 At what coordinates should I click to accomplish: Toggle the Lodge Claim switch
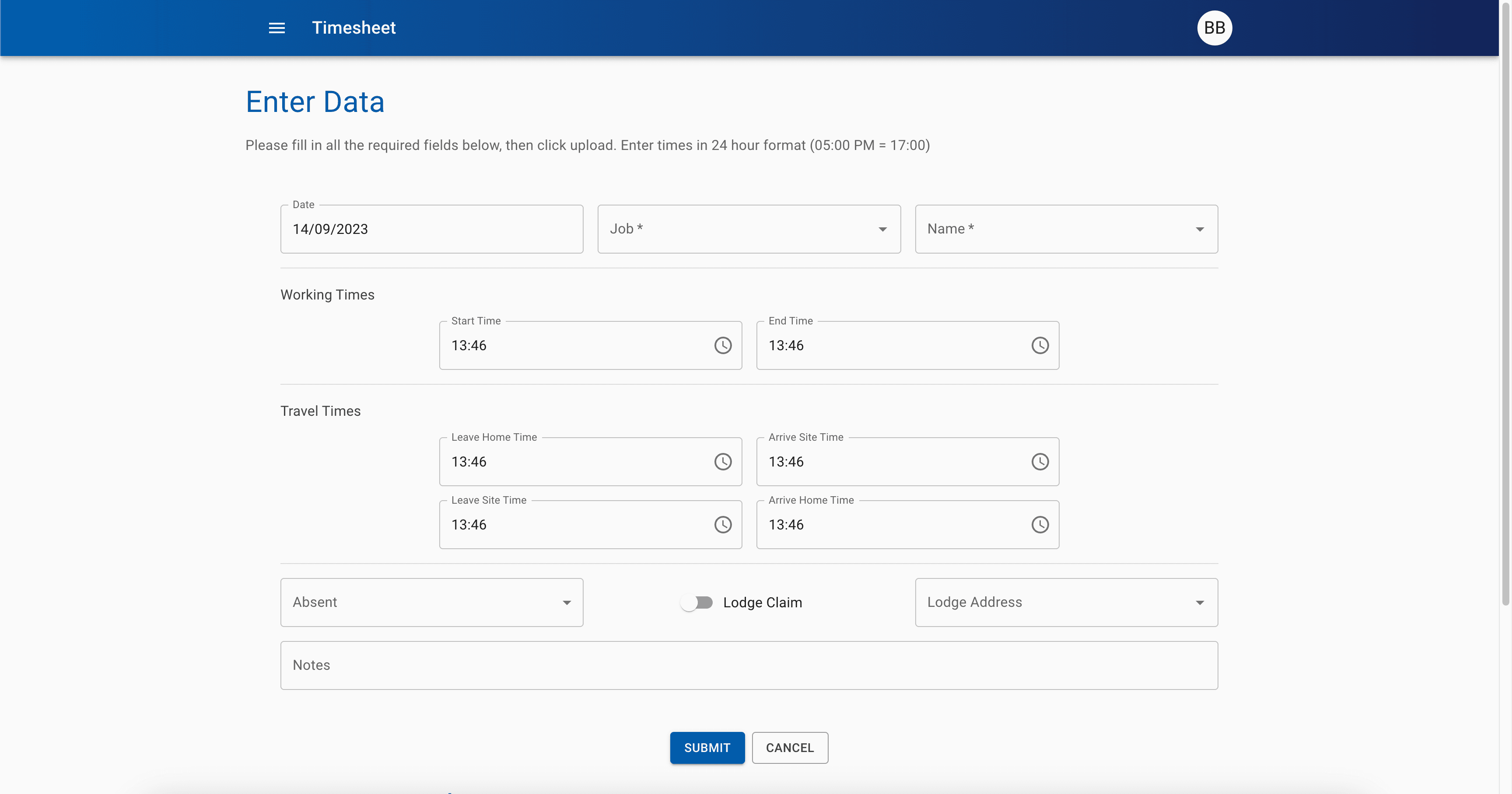[696, 602]
